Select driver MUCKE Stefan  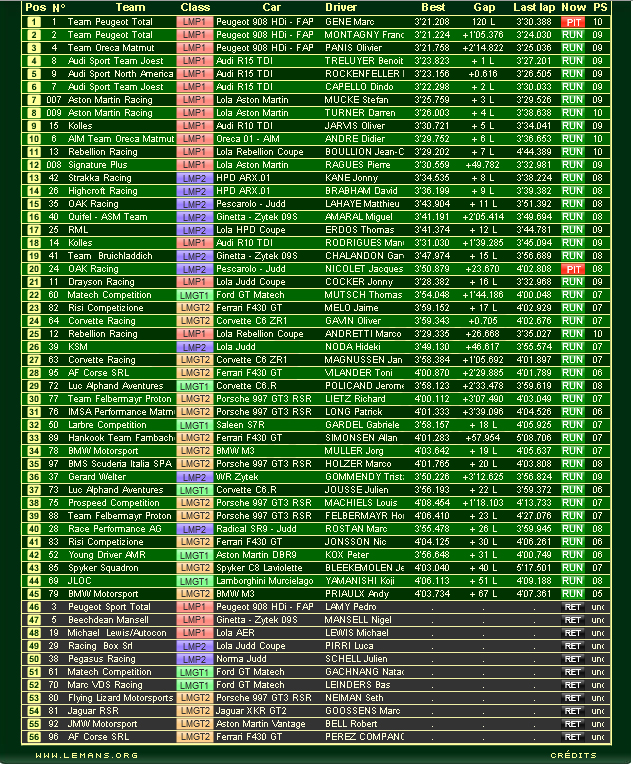(357, 100)
